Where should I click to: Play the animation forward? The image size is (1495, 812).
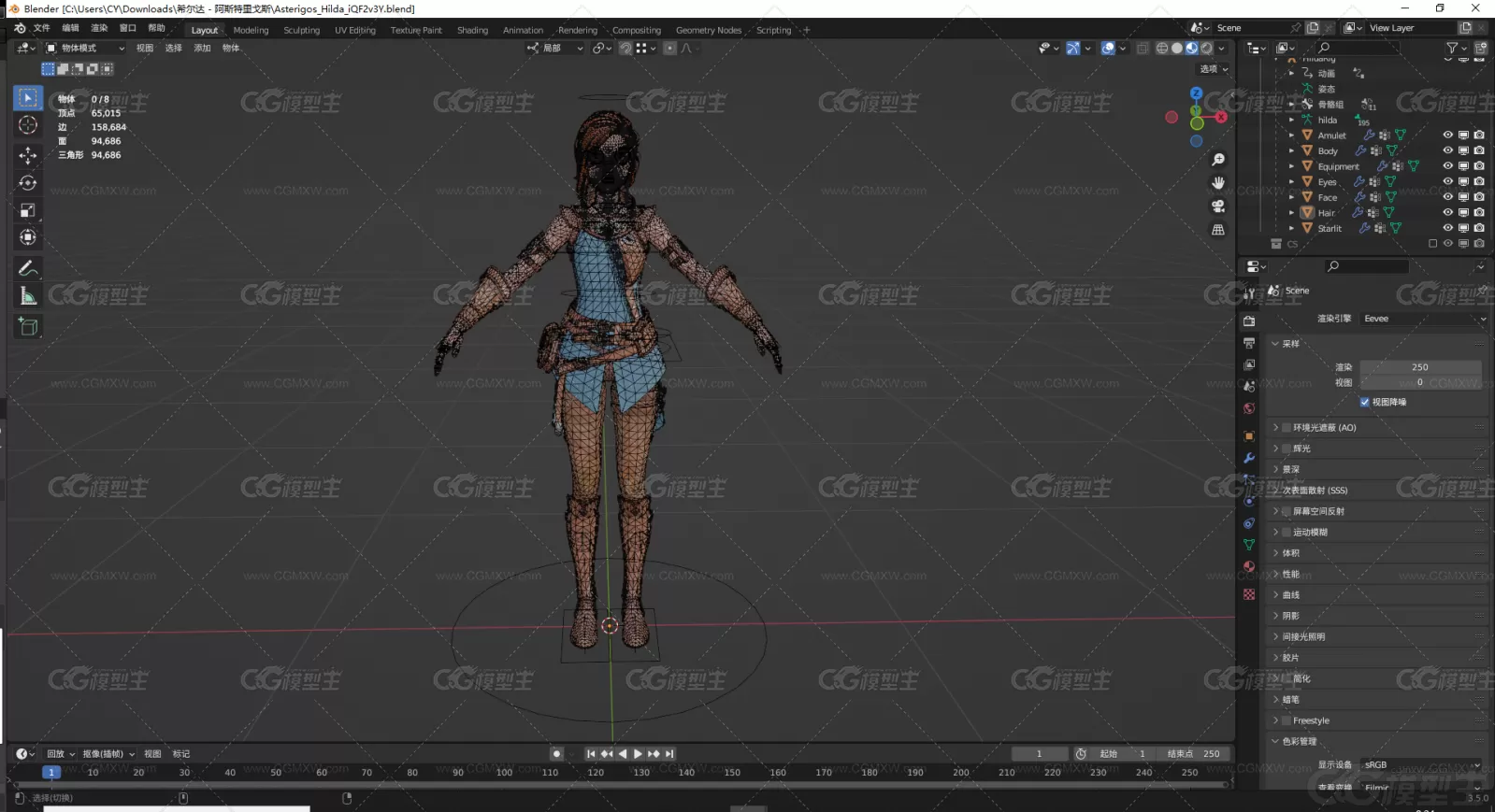click(x=638, y=754)
